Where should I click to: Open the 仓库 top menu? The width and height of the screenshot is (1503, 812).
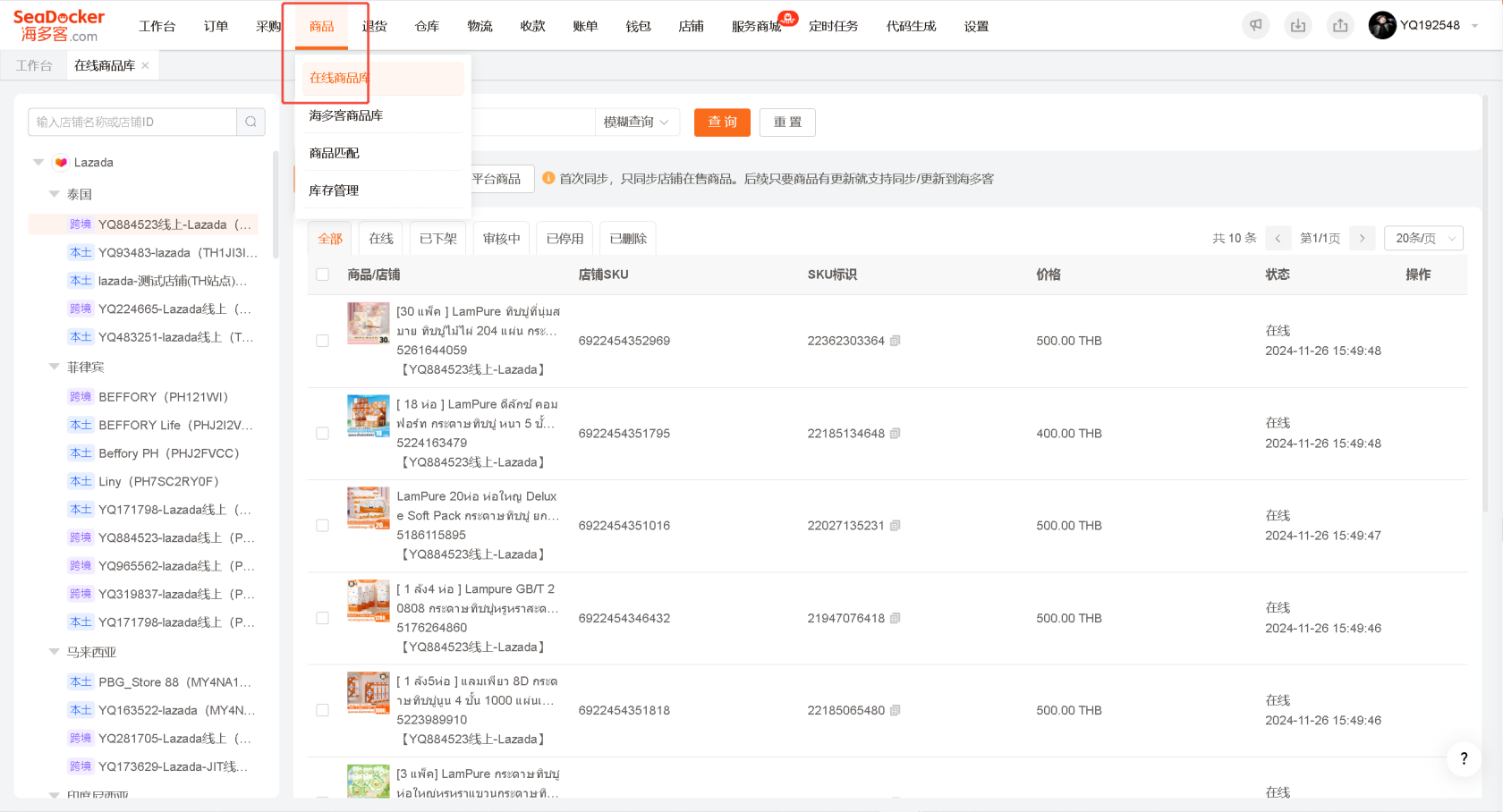(x=428, y=26)
